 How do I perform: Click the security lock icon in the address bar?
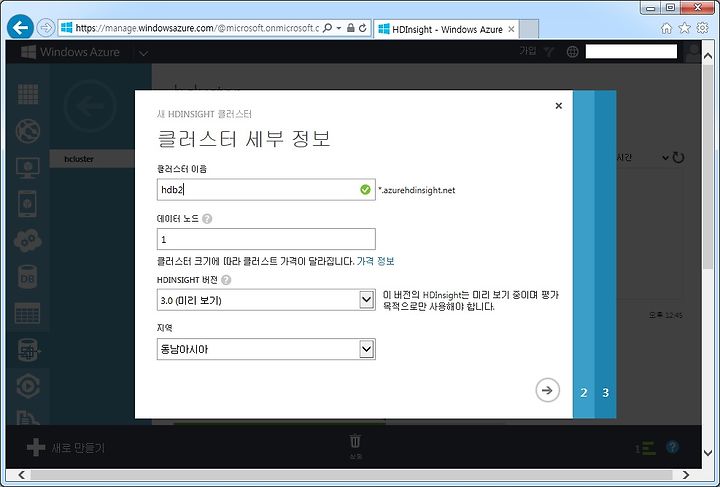[x=351, y=28]
